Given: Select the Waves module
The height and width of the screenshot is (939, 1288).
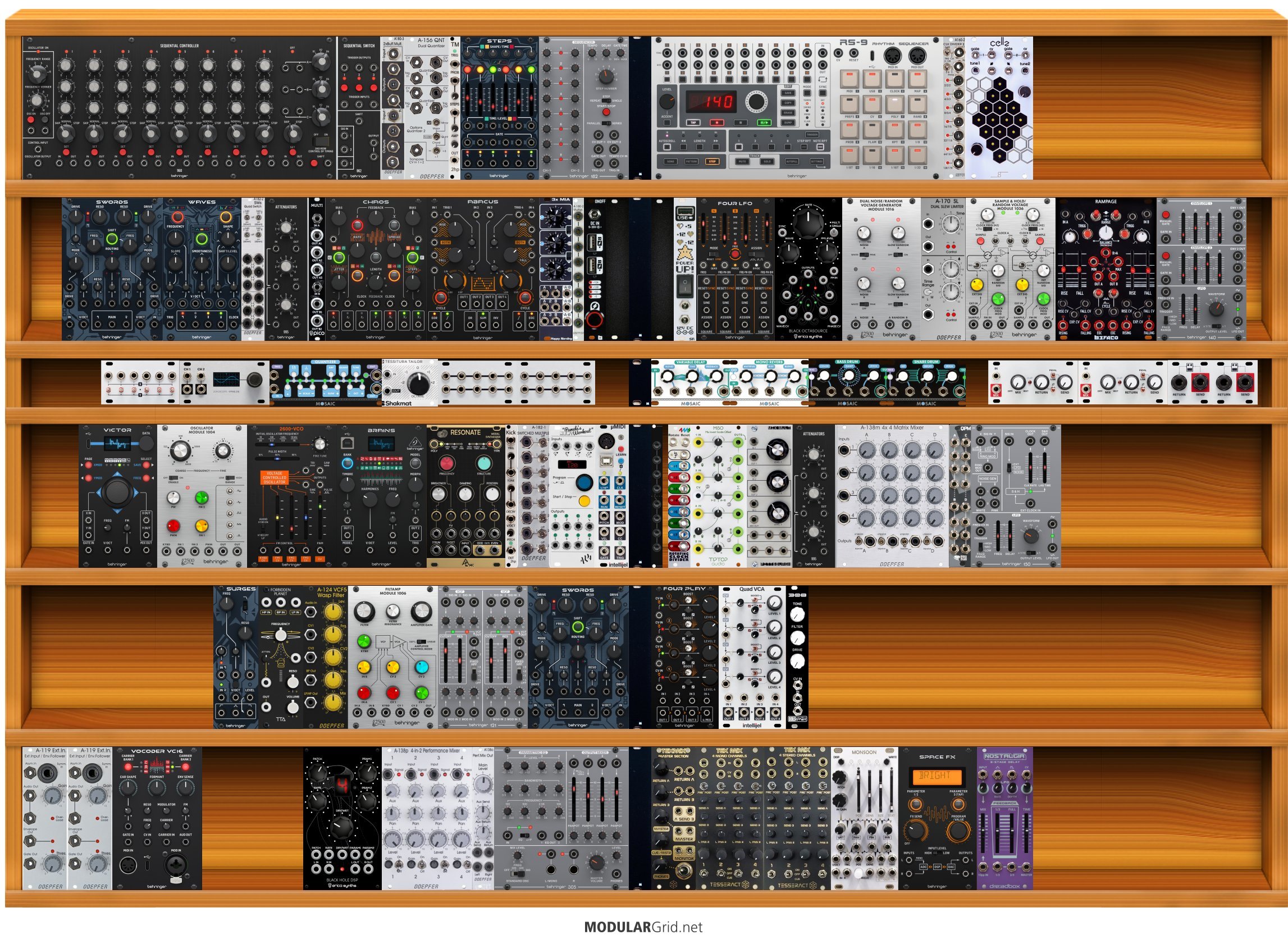Looking at the screenshot, I should pos(202,270).
